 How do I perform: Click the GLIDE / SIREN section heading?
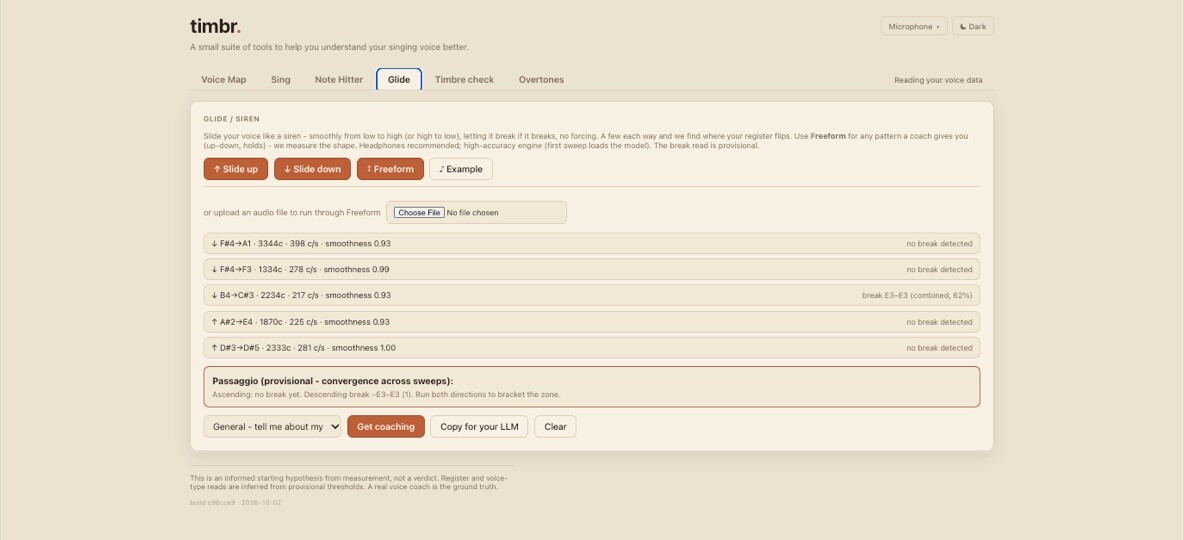point(232,119)
